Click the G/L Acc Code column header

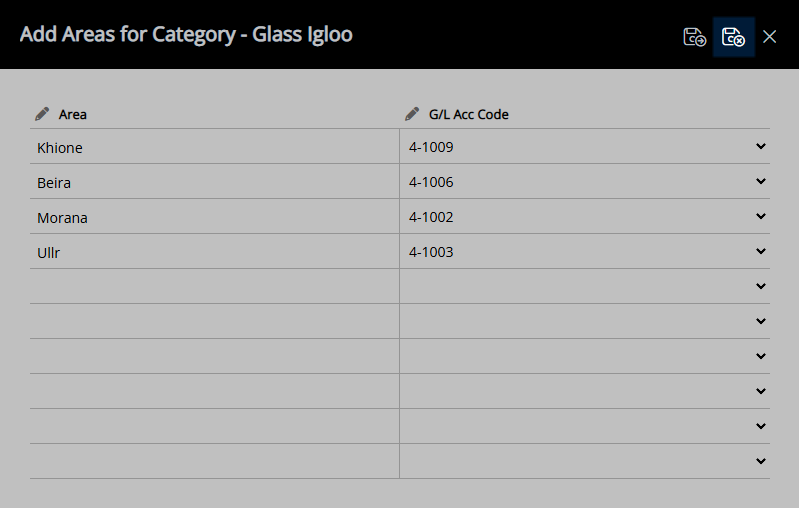click(x=468, y=114)
